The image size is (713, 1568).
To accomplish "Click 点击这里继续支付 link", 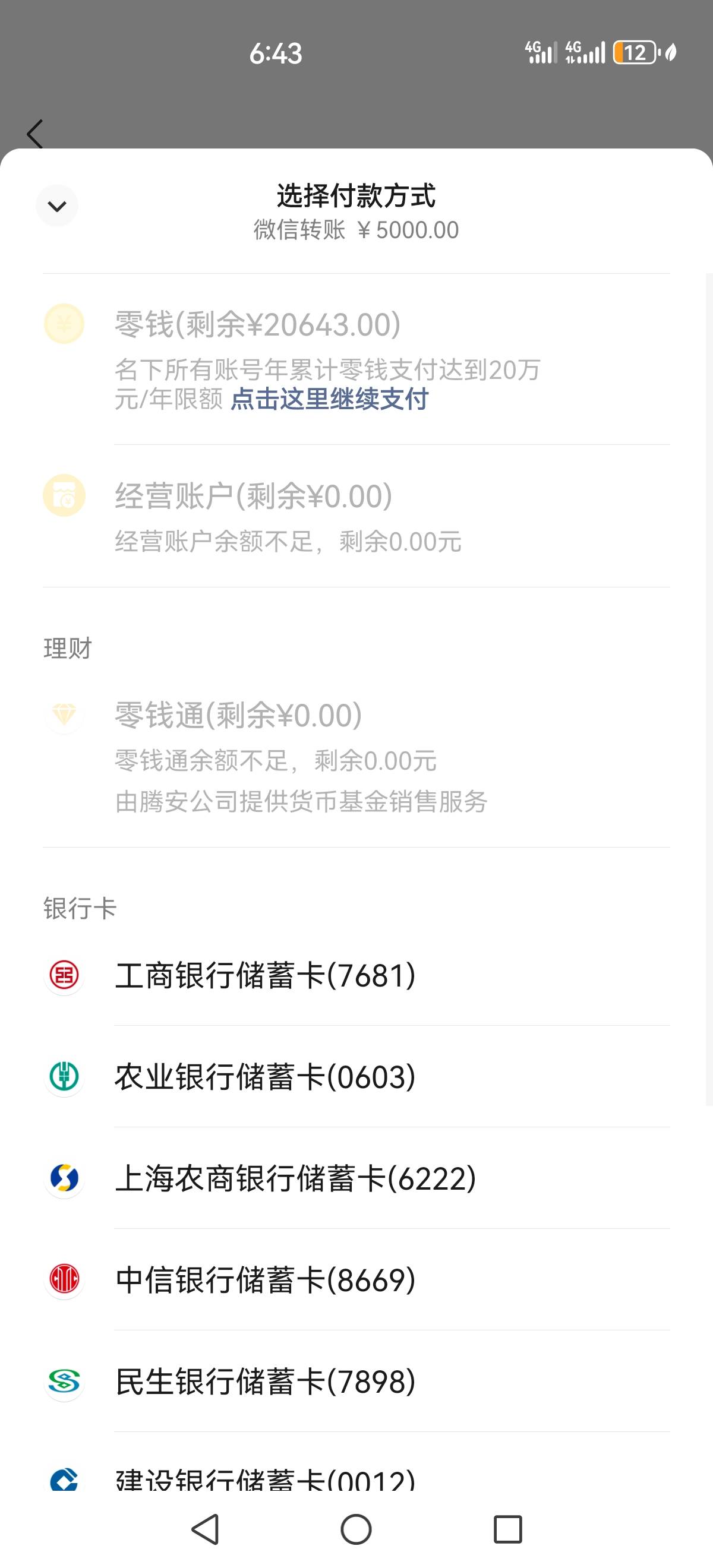I will point(329,399).
